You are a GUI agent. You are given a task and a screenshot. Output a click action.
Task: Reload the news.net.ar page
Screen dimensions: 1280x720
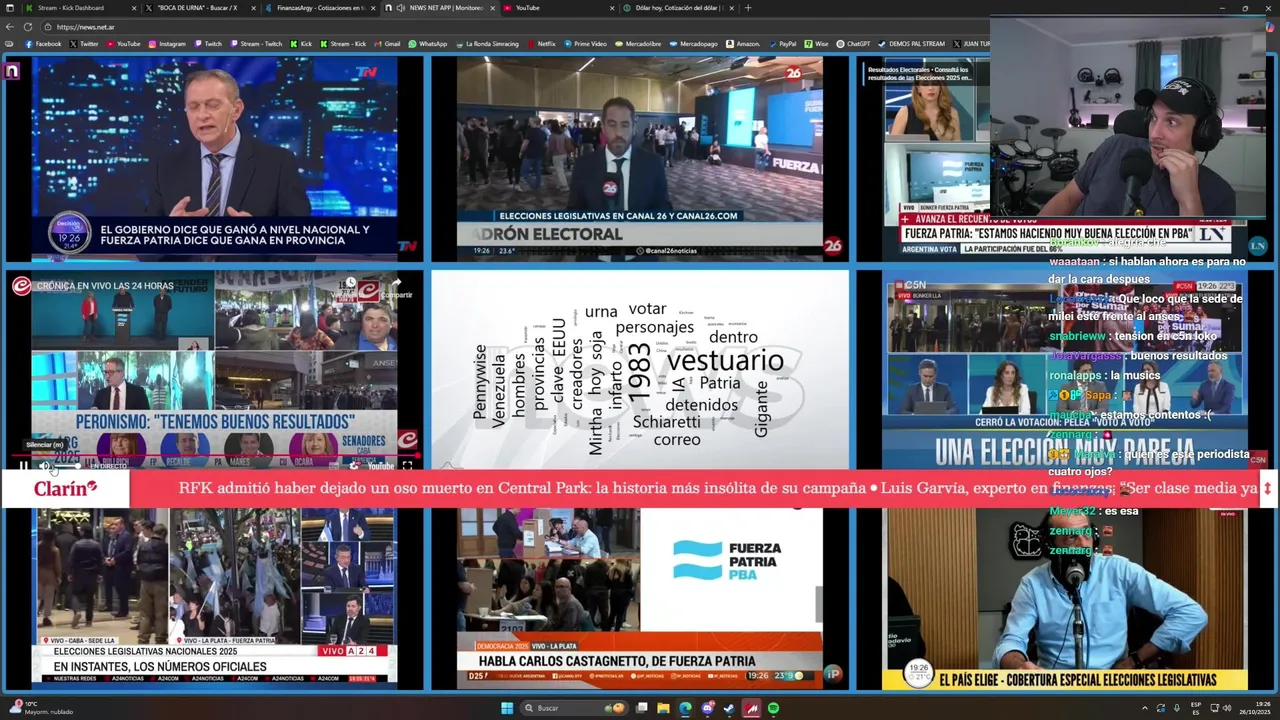coord(28,27)
